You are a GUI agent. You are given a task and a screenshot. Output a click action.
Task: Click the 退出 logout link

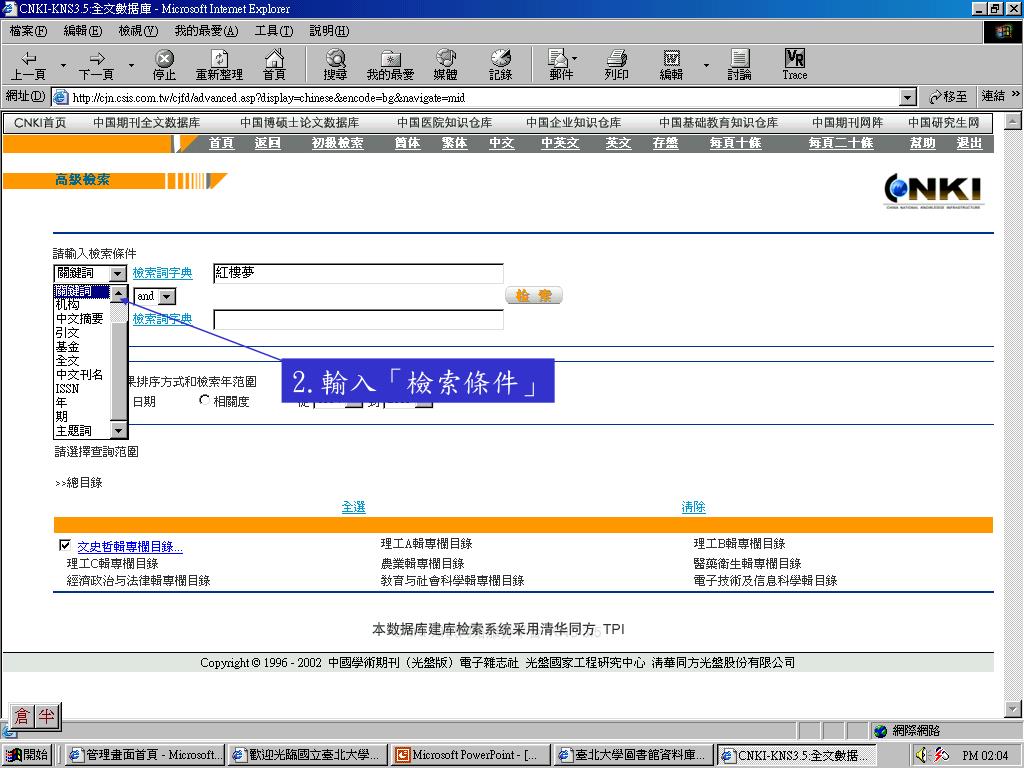tap(970, 143)
